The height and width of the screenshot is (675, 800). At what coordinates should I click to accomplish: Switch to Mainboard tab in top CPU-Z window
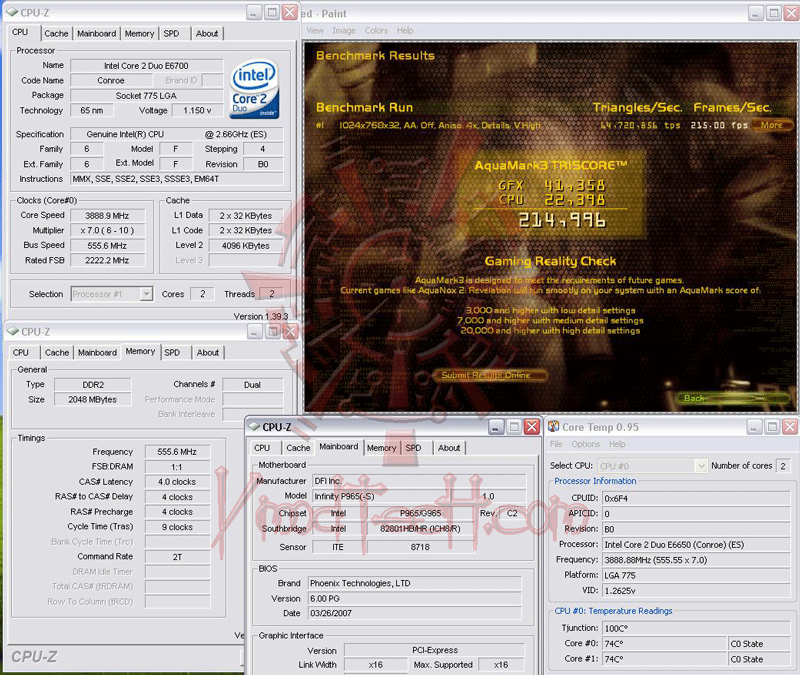(97, 34)
